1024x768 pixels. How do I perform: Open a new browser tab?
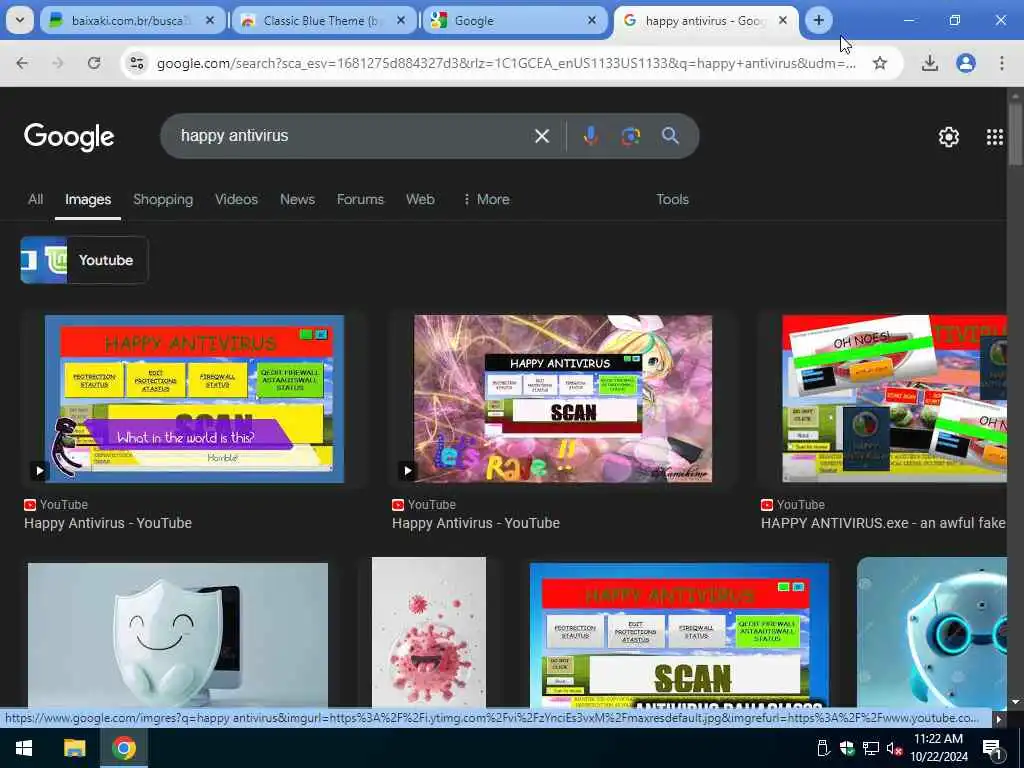click(818, 20)
